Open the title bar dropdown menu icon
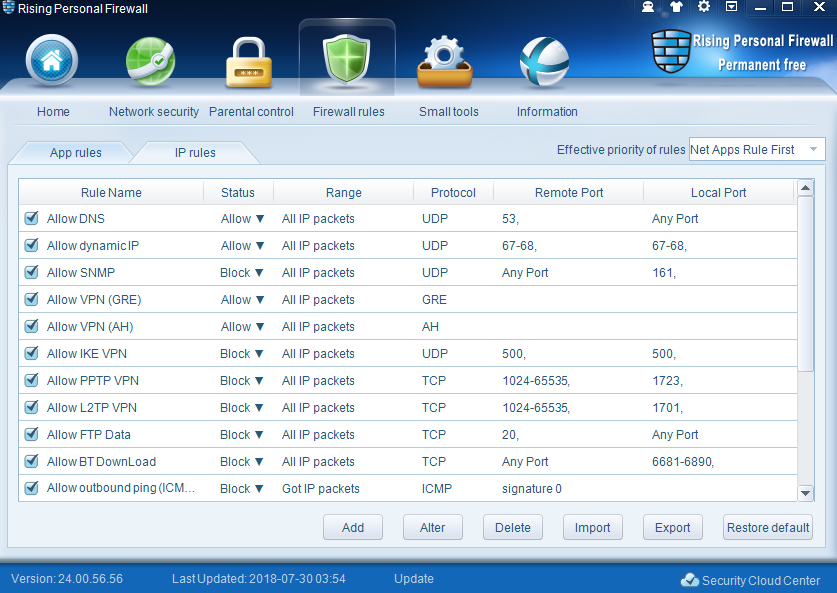The image size is (837, 593). (731, 6)
